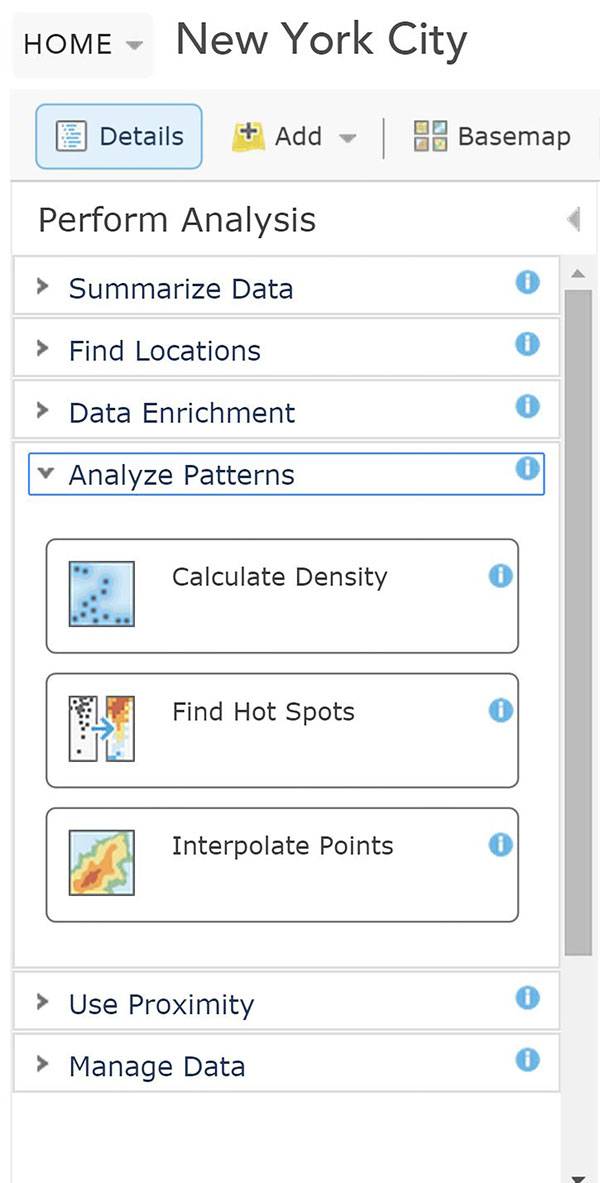Show info for Manage Data category
This screenshot has height=1183, width=600.
pos(527,1060)
